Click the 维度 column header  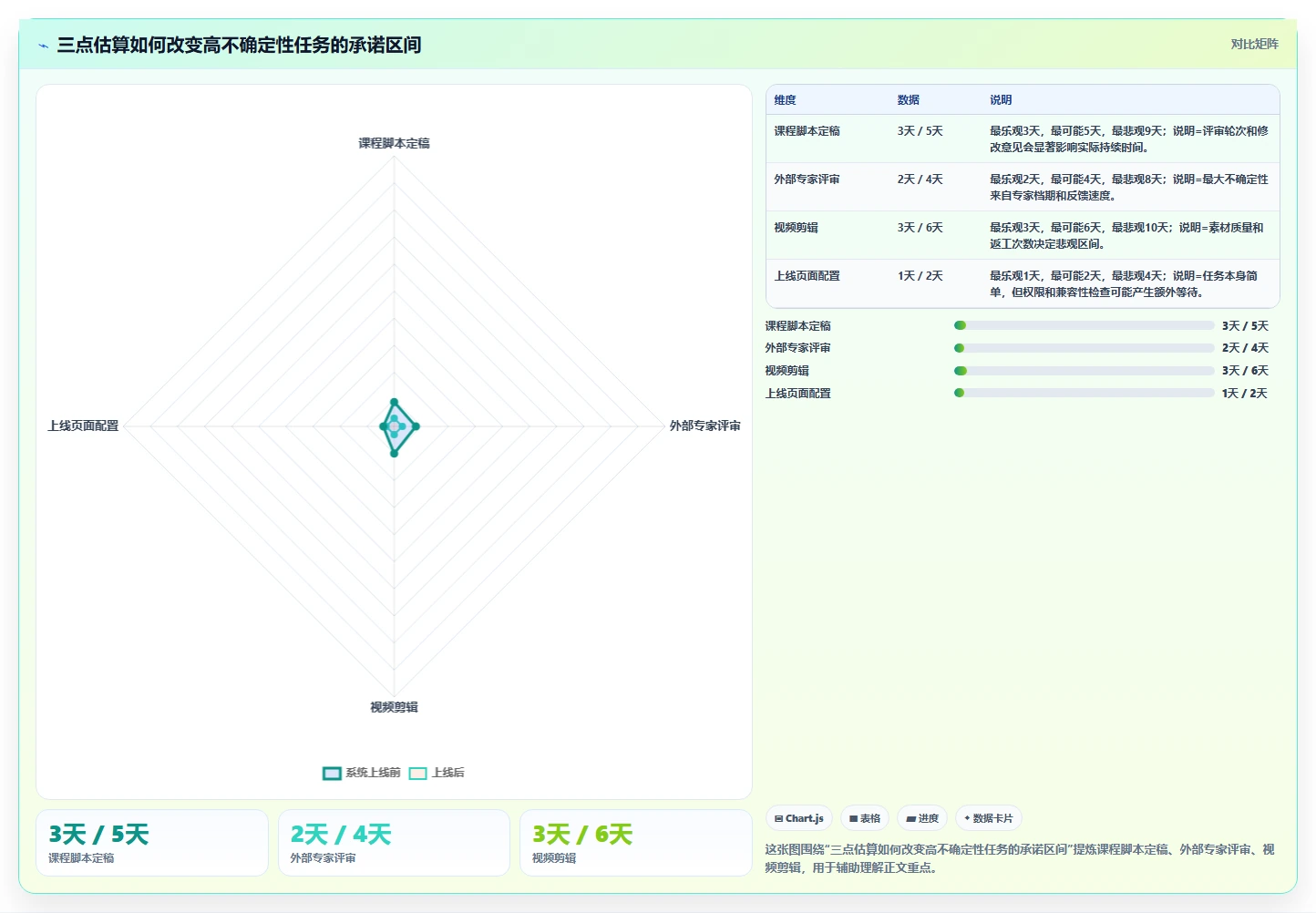pyautogui.click(x=785, y=100)
